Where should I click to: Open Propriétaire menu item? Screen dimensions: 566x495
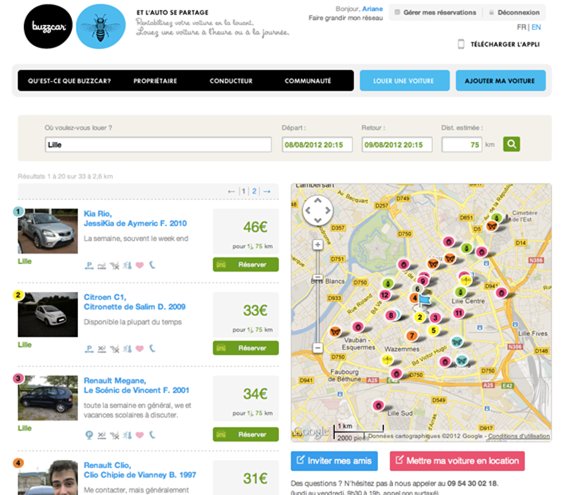(x=155, y=81)
